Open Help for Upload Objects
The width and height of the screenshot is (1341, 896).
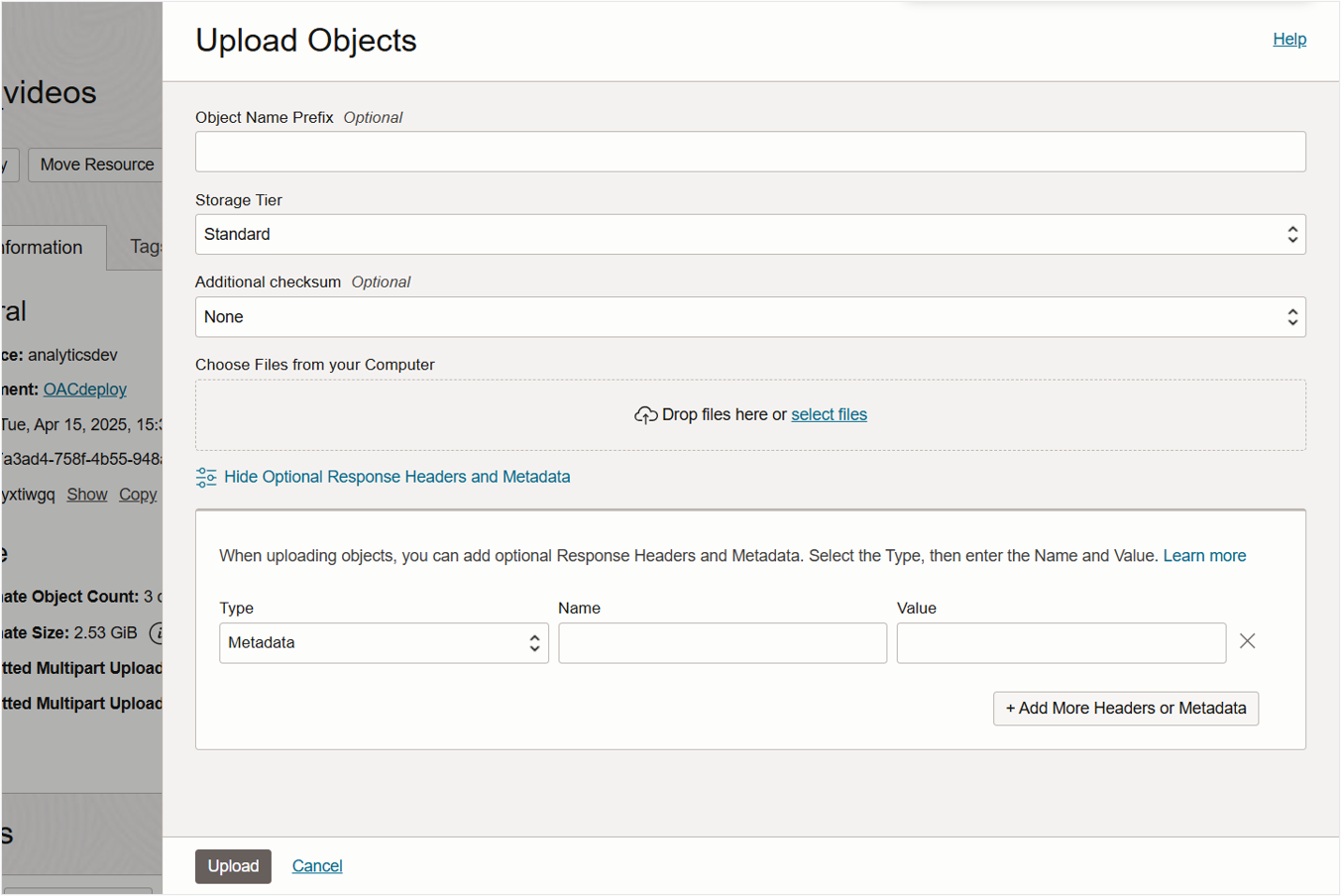[x=1288, y=39]
